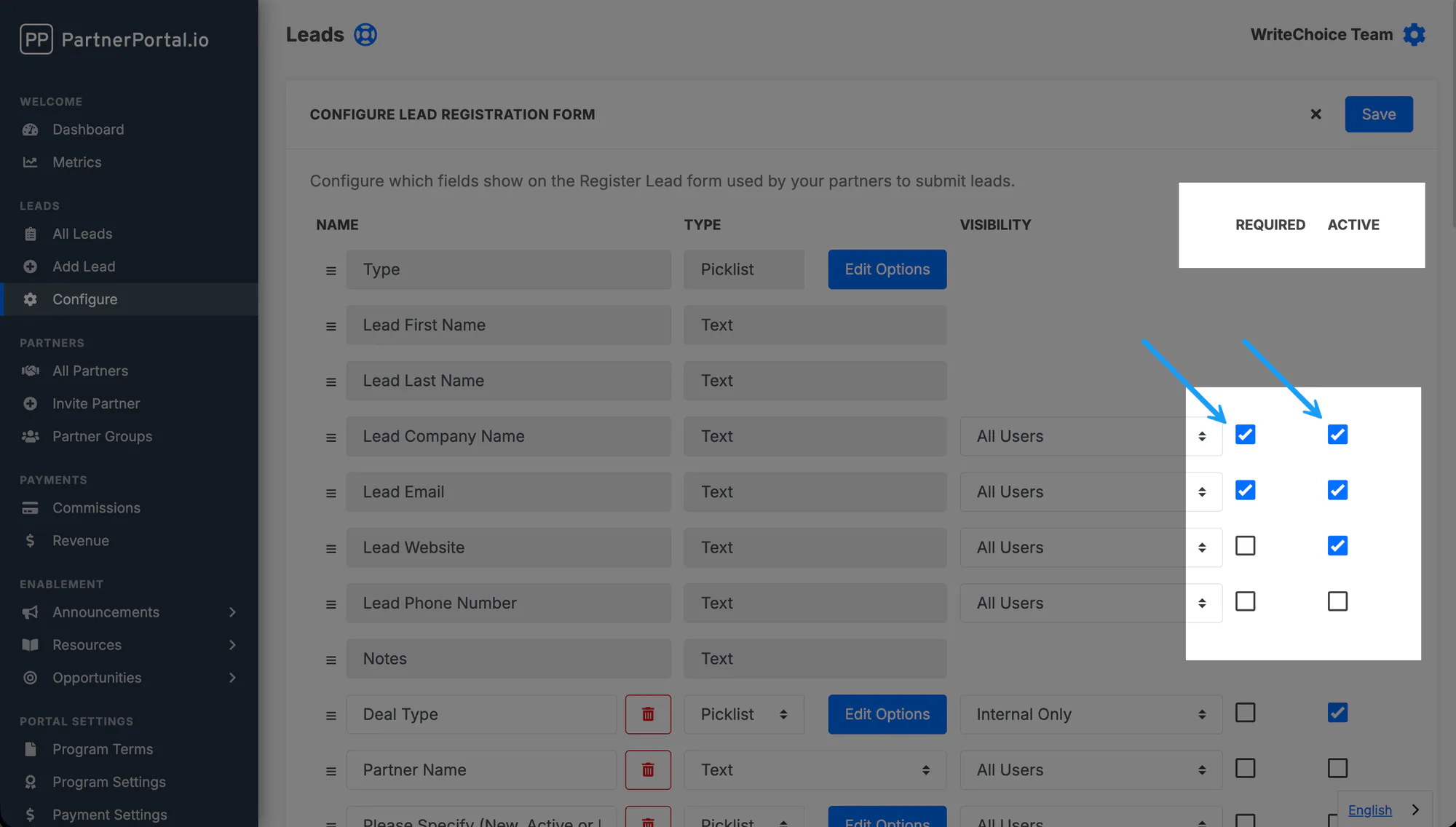Viewport: 1456px width, 827px height.
Task: Click the Program Terms document icon
Action: click(x=30, y=749)
